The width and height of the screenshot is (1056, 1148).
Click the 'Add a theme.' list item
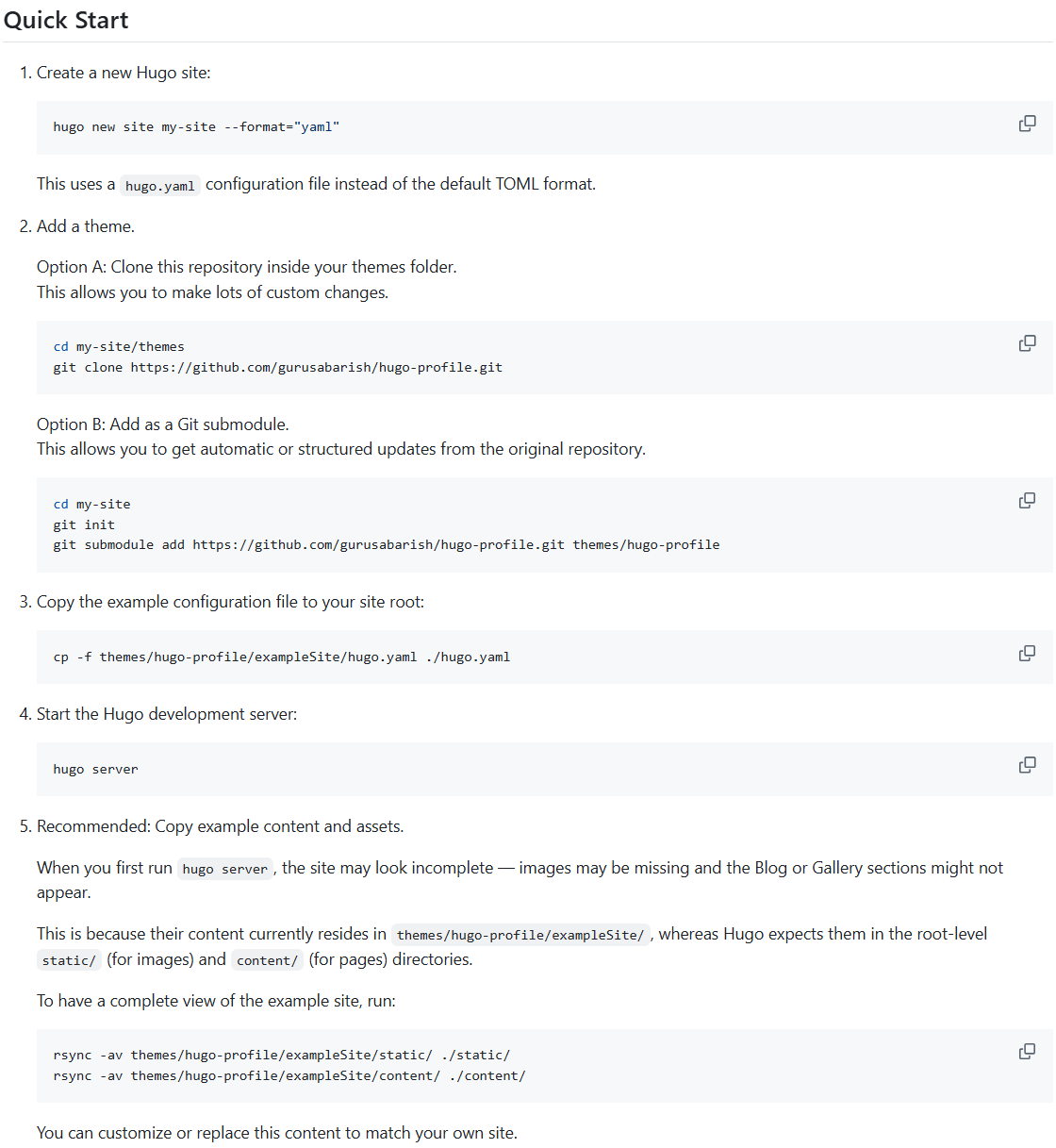pos(86,226)
